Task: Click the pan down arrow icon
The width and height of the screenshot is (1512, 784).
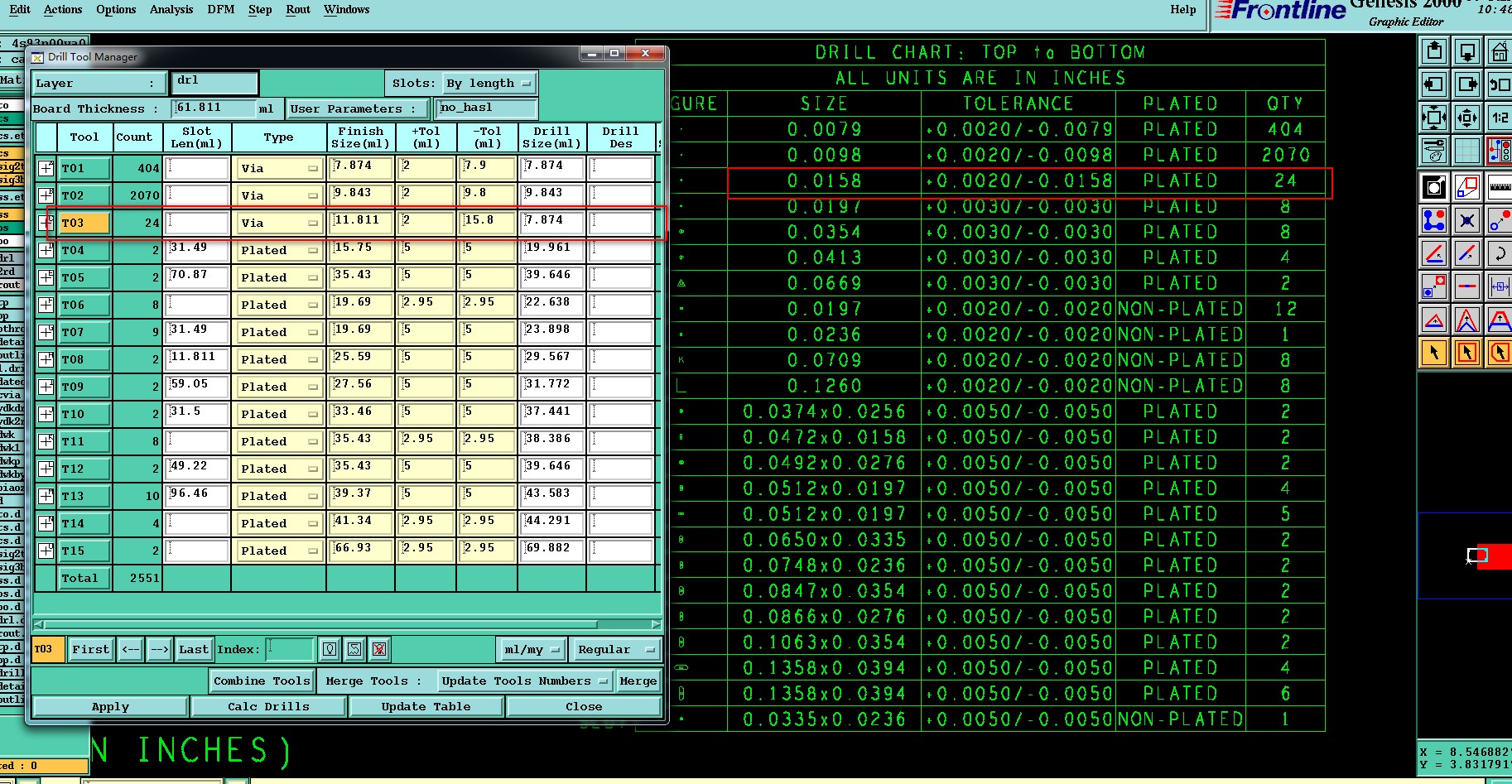Action: coord(1466,52)
